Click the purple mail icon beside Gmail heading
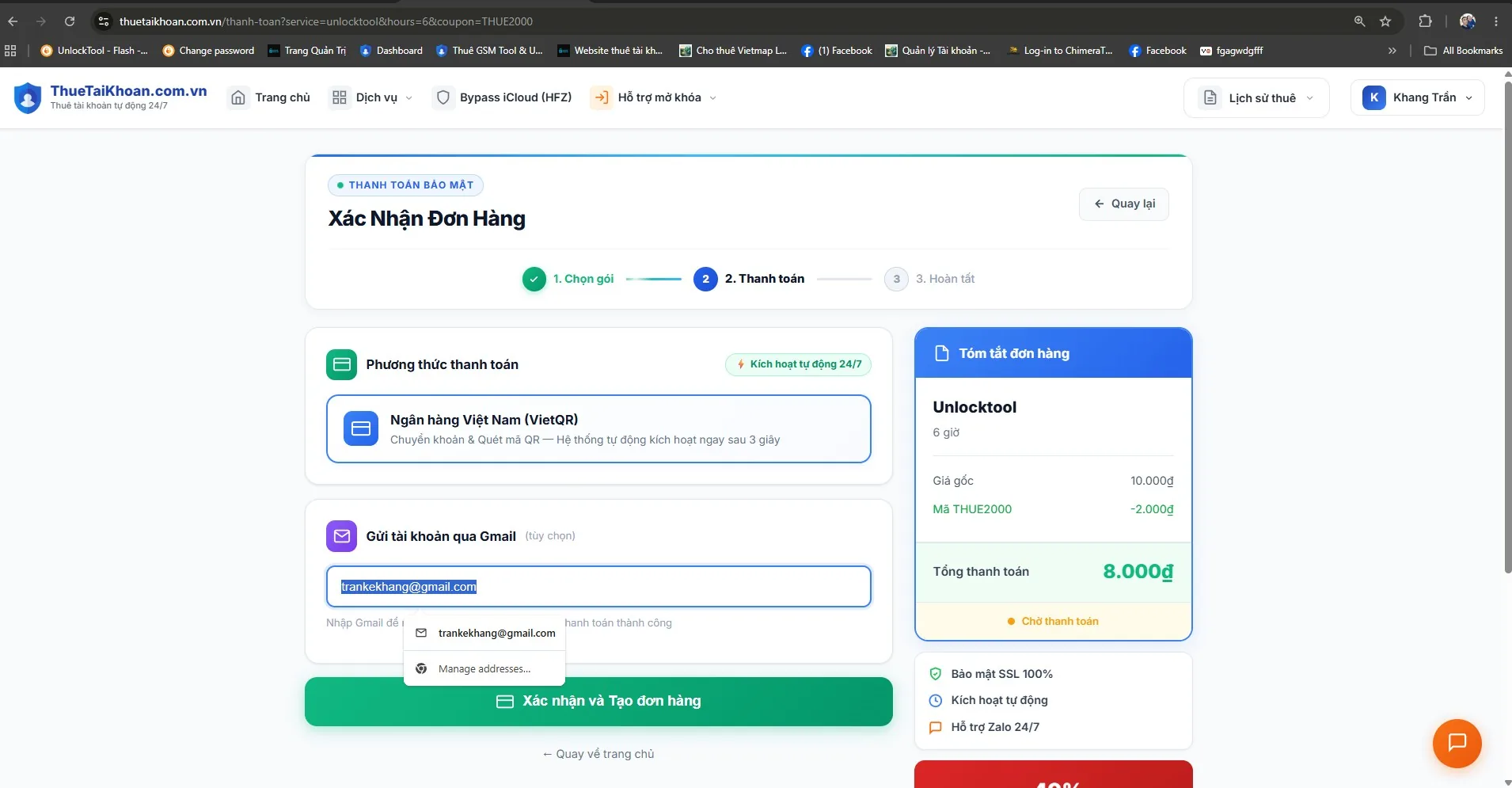 pos(341,536)
